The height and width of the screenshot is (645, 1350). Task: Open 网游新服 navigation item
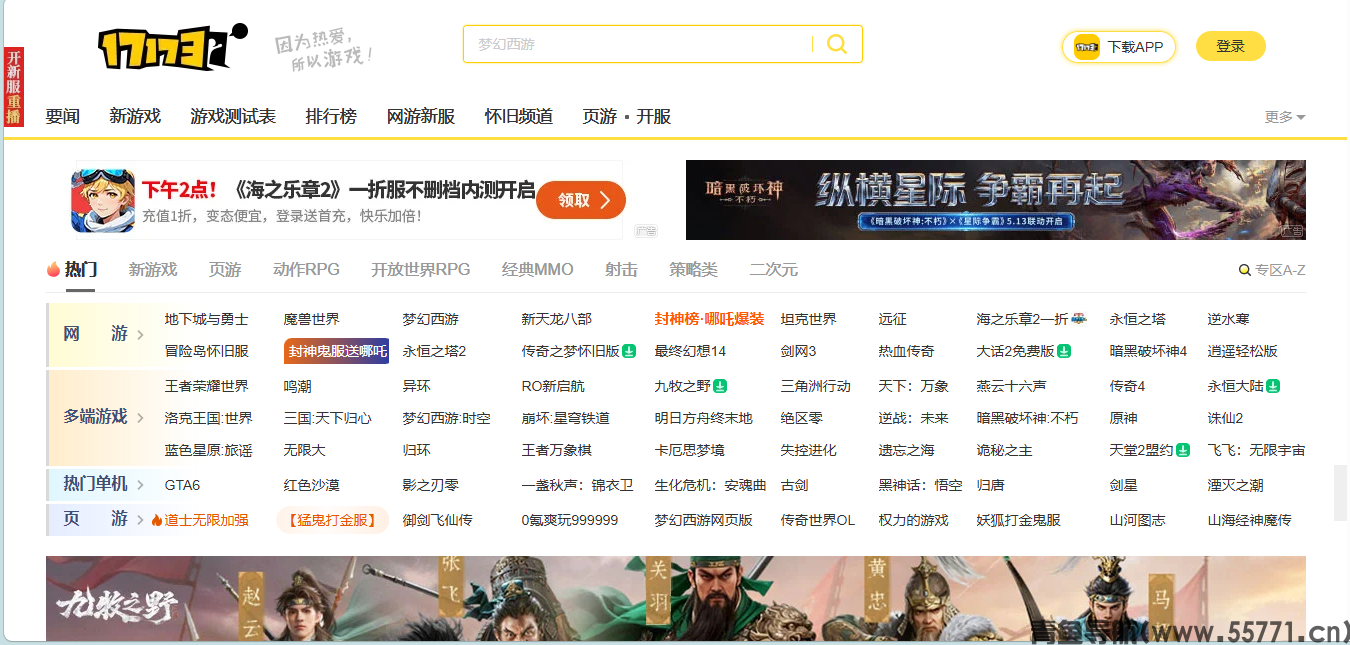click(x=421, y=117)
